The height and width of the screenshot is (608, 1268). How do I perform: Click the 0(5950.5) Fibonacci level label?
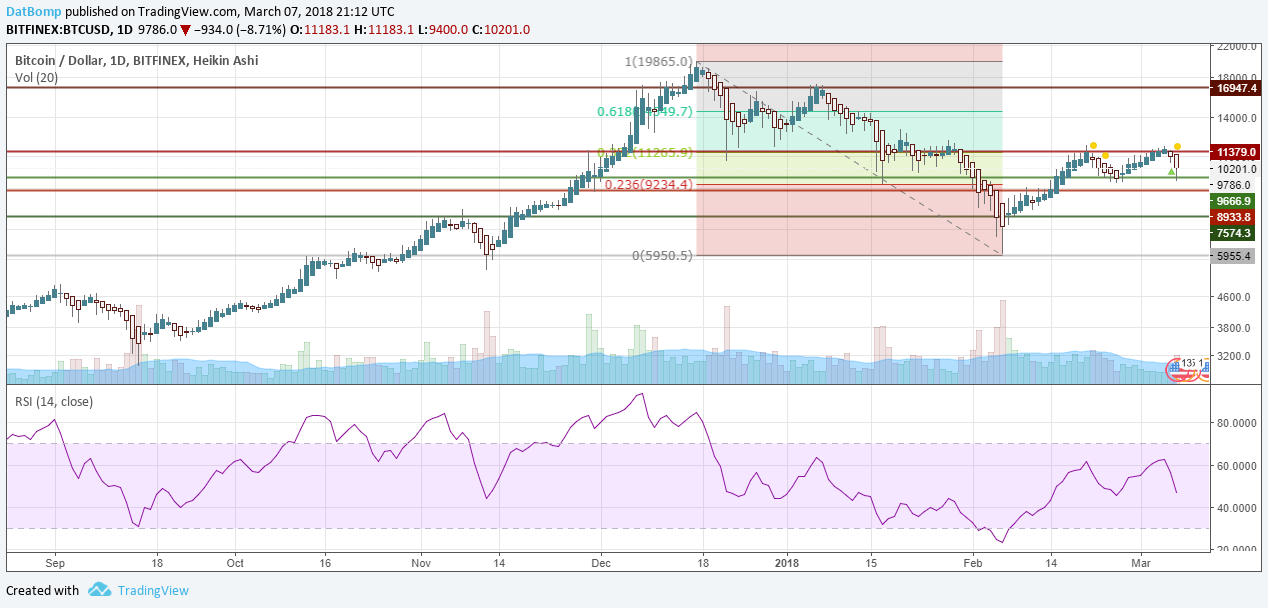[x=662, y=256]
